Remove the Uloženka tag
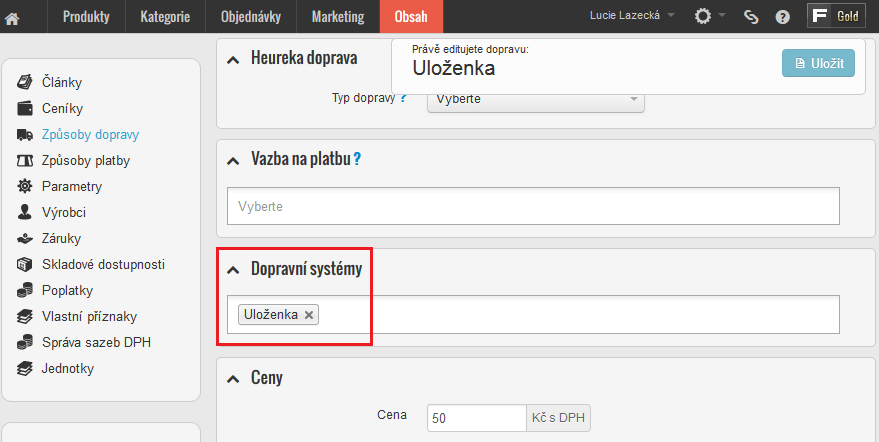The image size is (879, 442). (x=308, y=315)
